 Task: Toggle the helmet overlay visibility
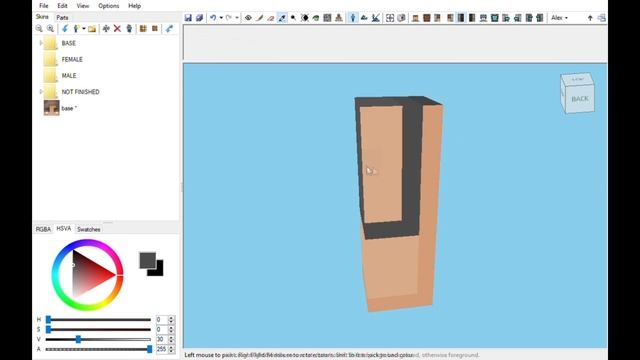pyautogui.click(x=483, y=18)
